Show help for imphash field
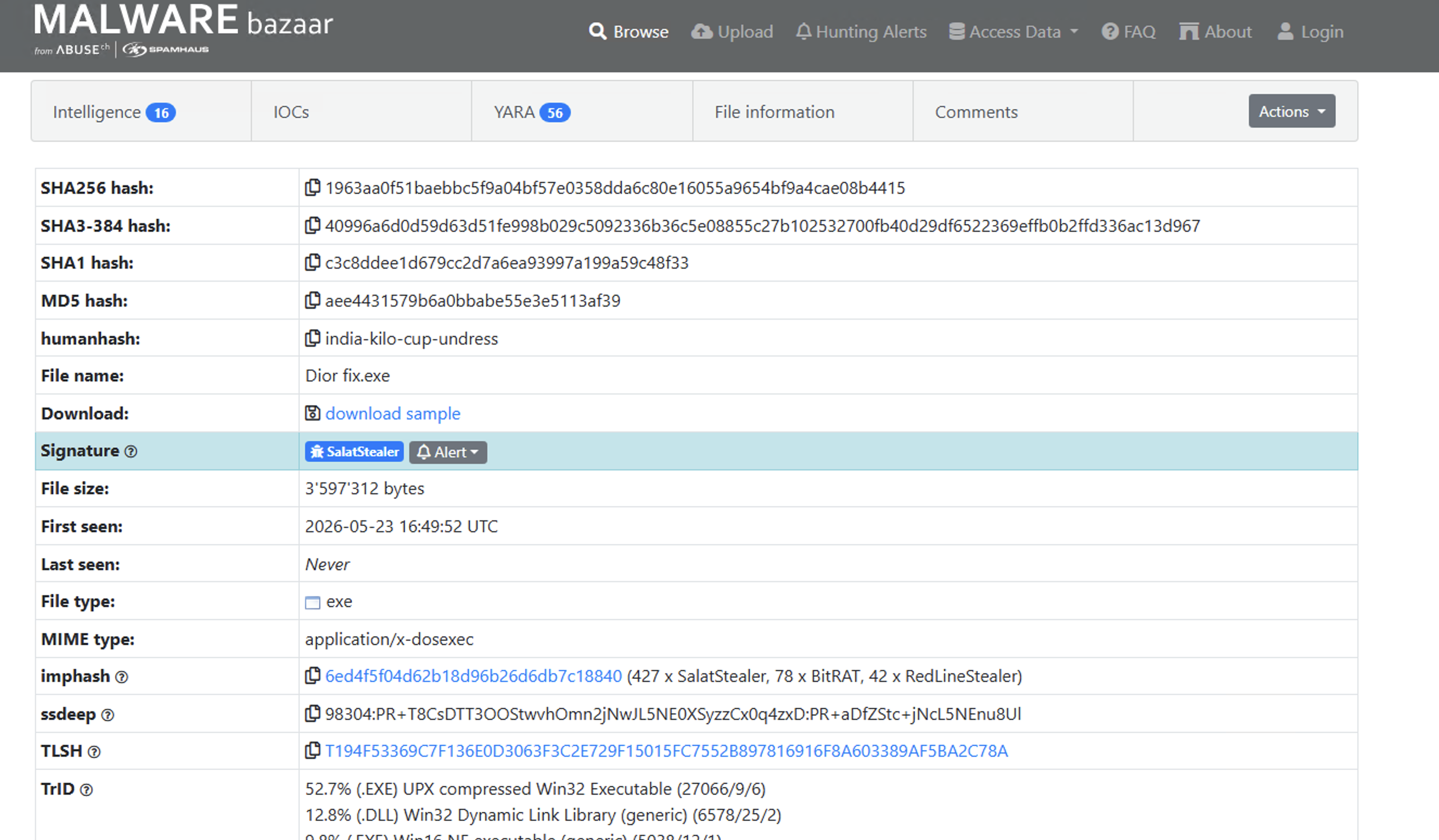Screen dimensions: 1439x840 coord(122,677)
